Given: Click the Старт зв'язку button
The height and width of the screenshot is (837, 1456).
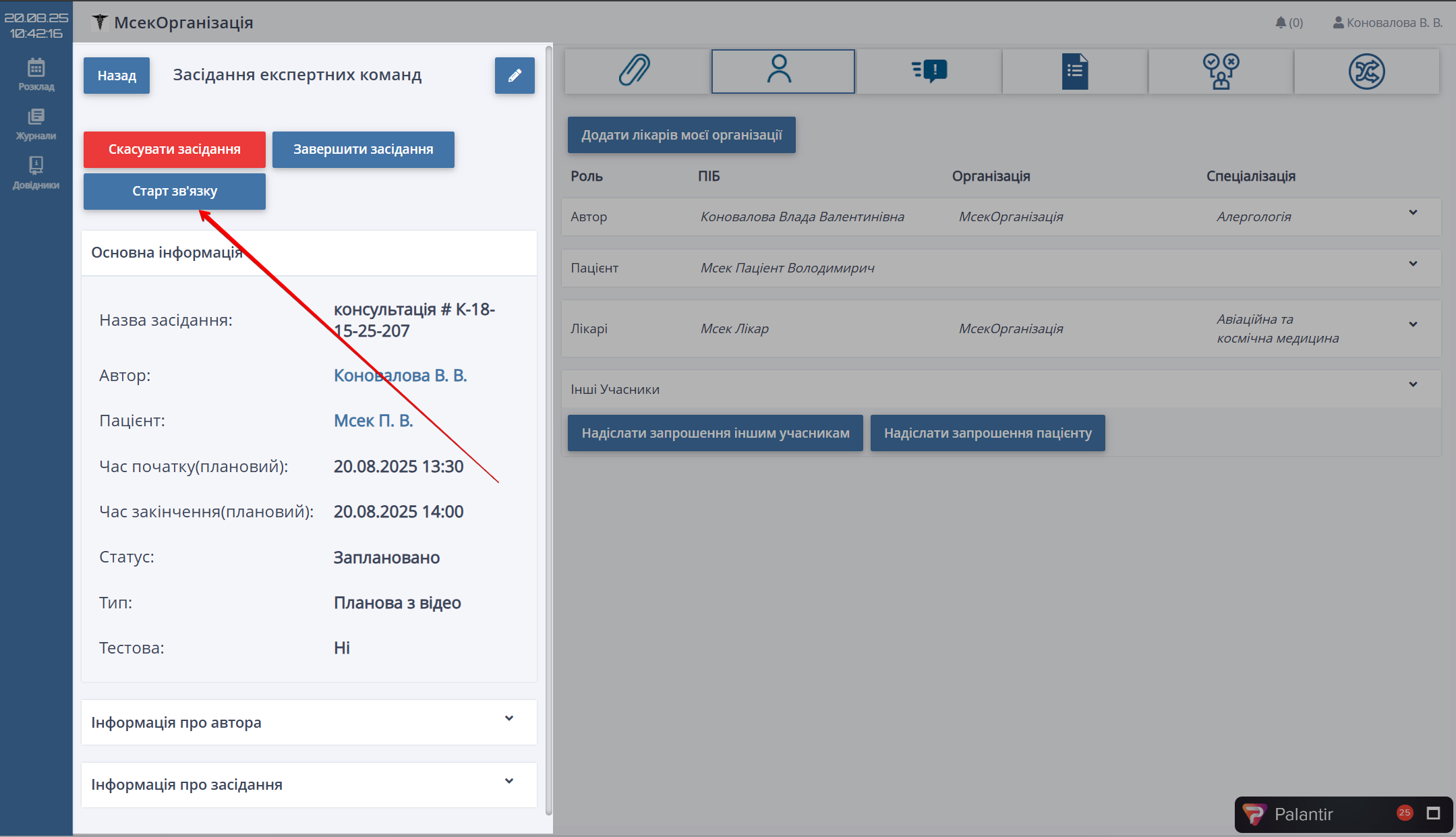Looking at the screenshot, I should pyautogui.click(x=175, y=192).
